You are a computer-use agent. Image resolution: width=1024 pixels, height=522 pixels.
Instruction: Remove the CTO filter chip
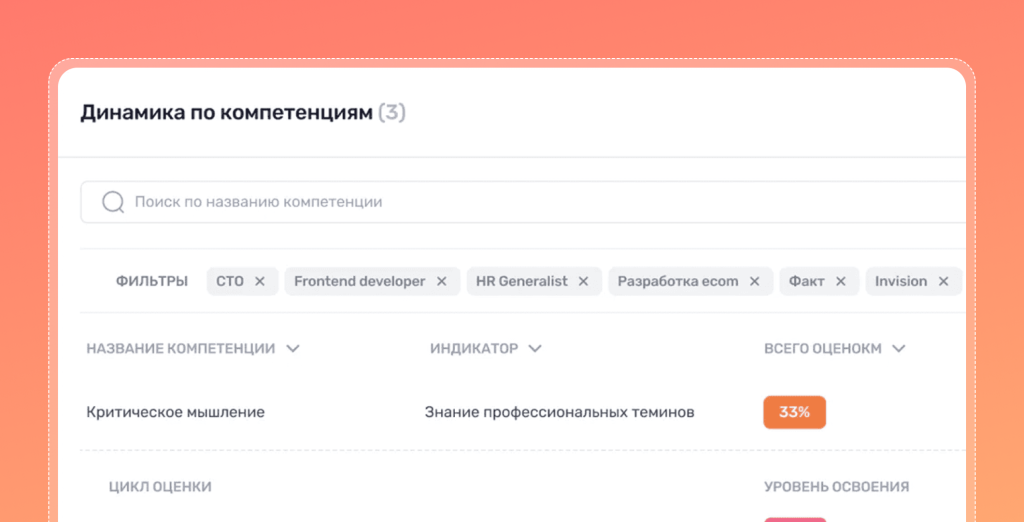260,282
